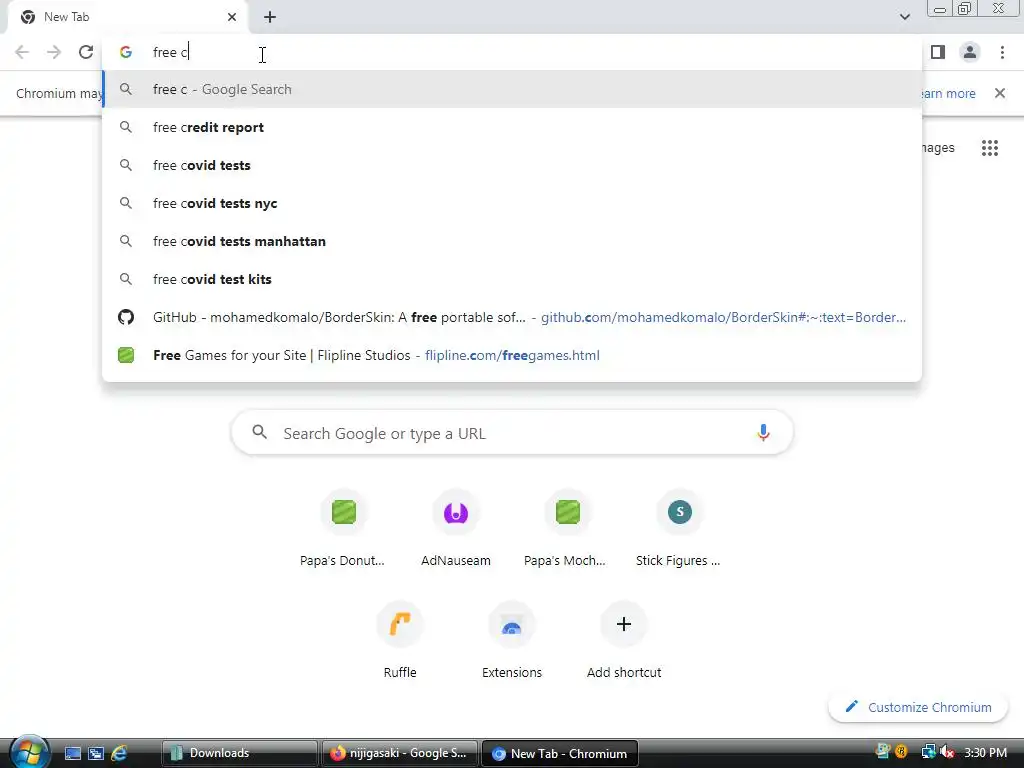
Task: Click the Images link at top right
Action: 938,148
